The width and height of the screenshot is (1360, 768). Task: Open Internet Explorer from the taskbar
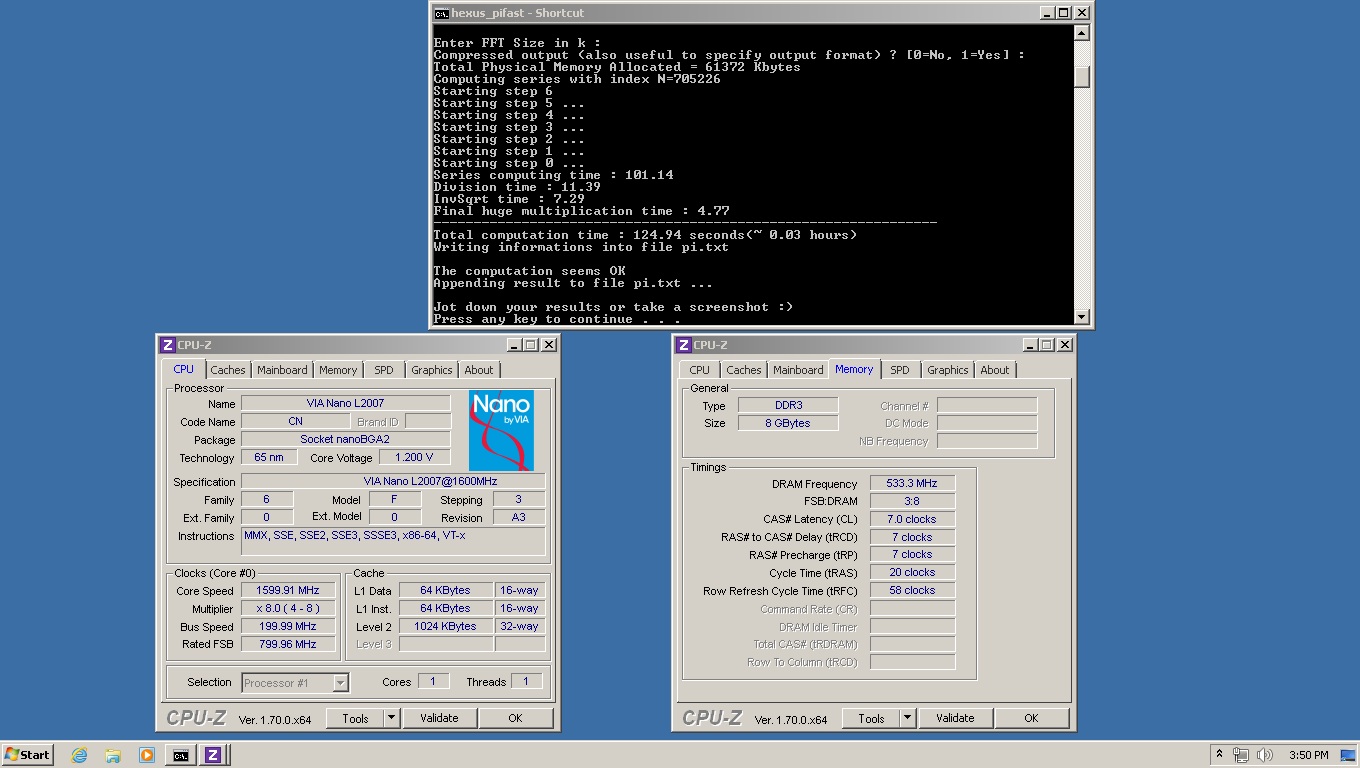[79, 755]
